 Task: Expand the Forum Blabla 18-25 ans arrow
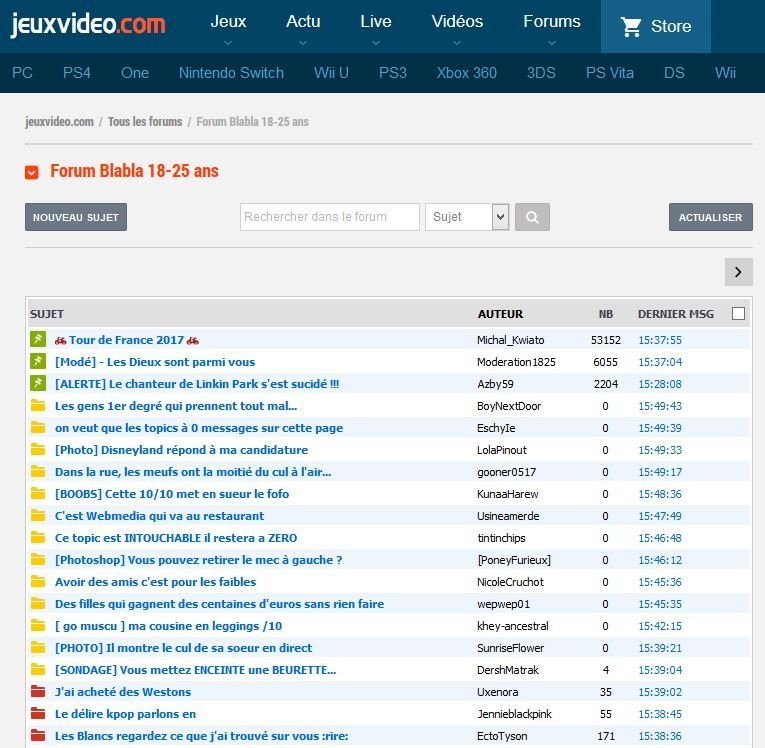[32, 172]
